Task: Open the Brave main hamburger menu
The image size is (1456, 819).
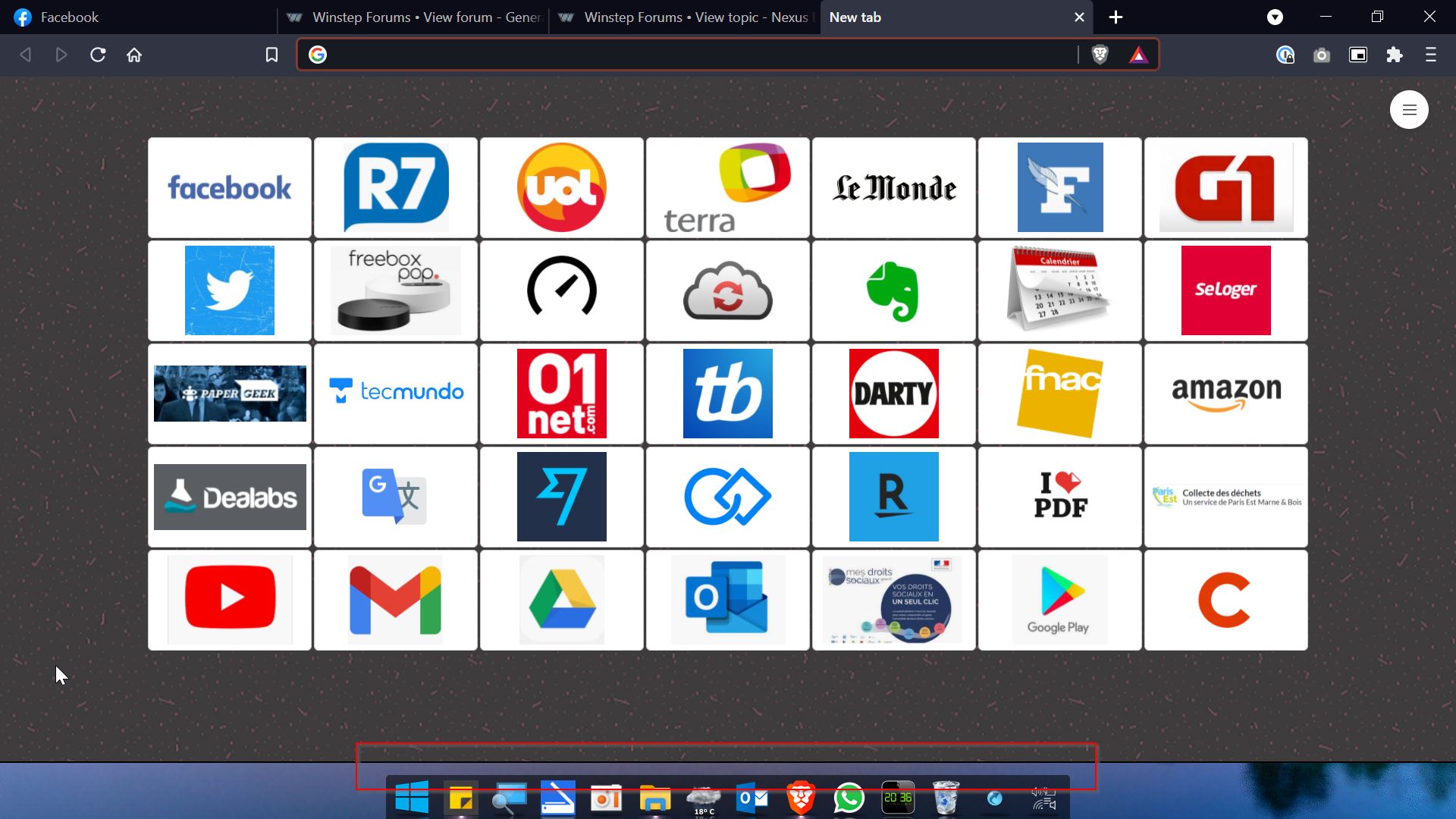Action: [1430, 55]
